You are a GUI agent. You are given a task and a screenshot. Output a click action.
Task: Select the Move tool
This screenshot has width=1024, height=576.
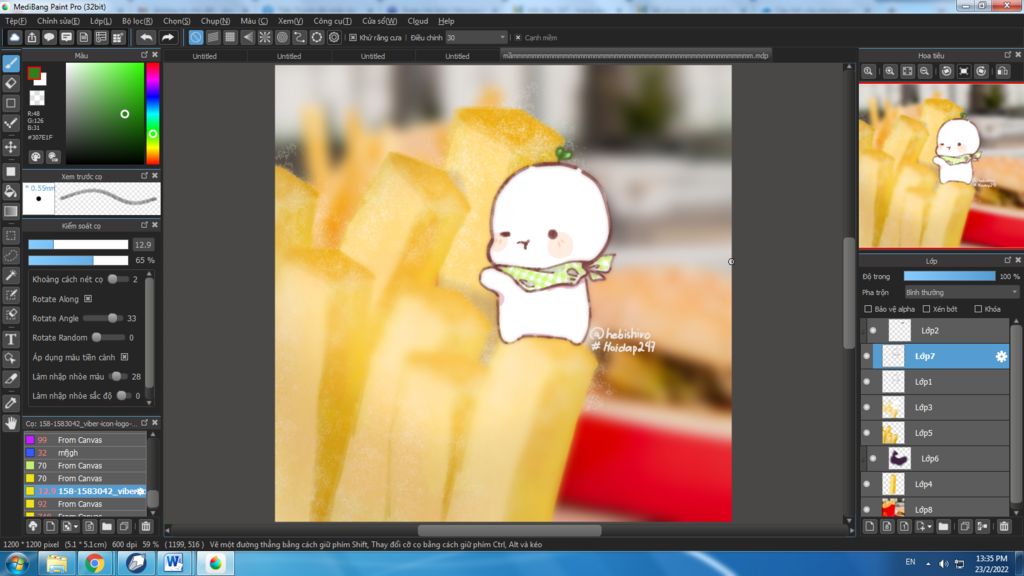pyautogui.click(x=11, y=147)
